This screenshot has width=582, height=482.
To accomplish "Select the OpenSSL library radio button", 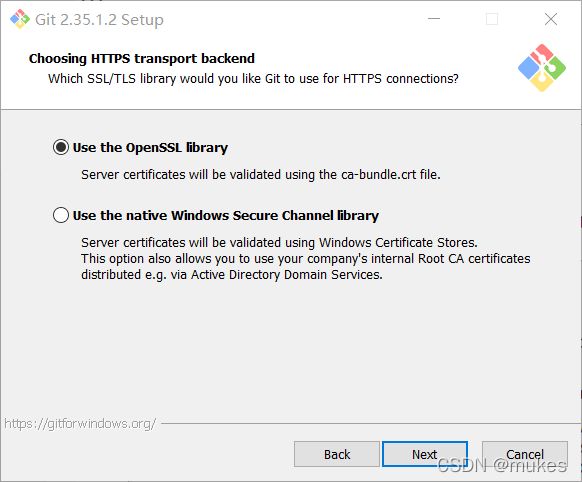I will (x=61, y=147).
